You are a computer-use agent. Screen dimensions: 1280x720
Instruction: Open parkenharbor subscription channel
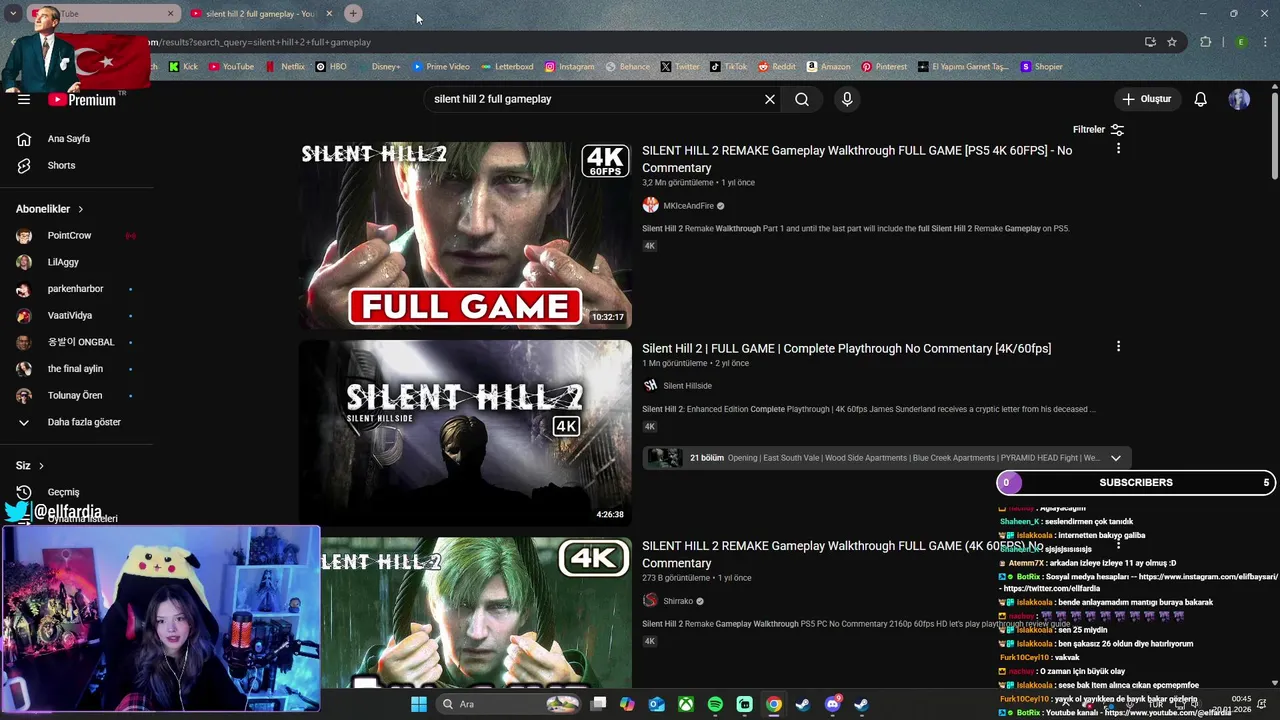pyautogui.click(x=76, y=289)
